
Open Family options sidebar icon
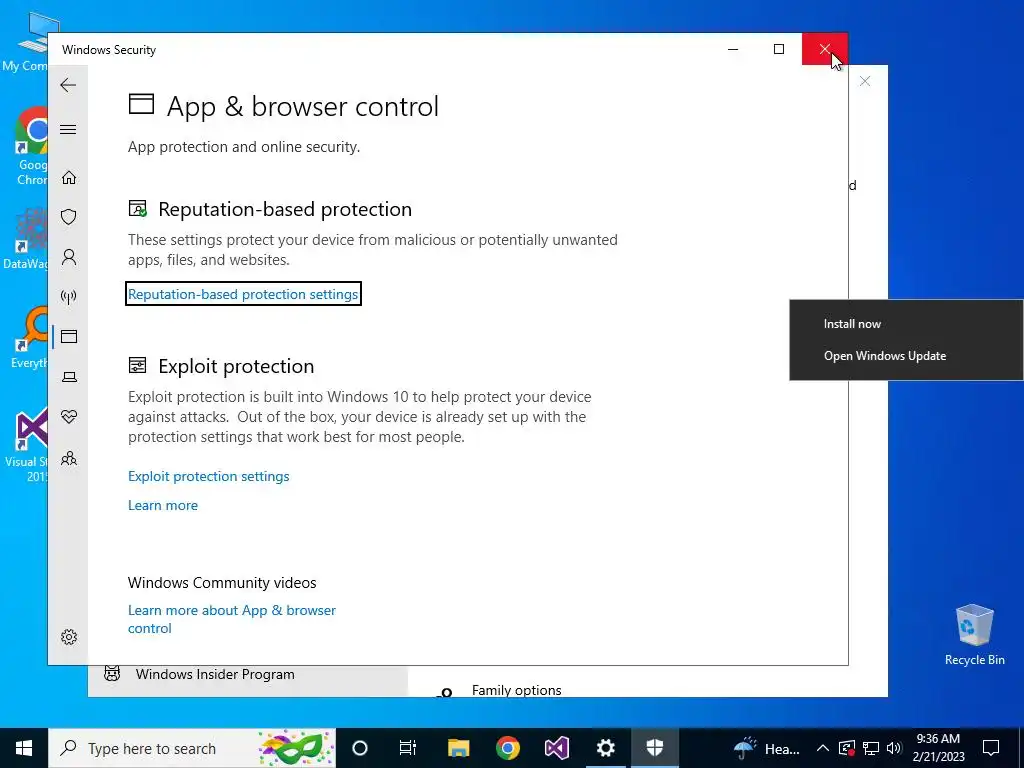point(69,458)
